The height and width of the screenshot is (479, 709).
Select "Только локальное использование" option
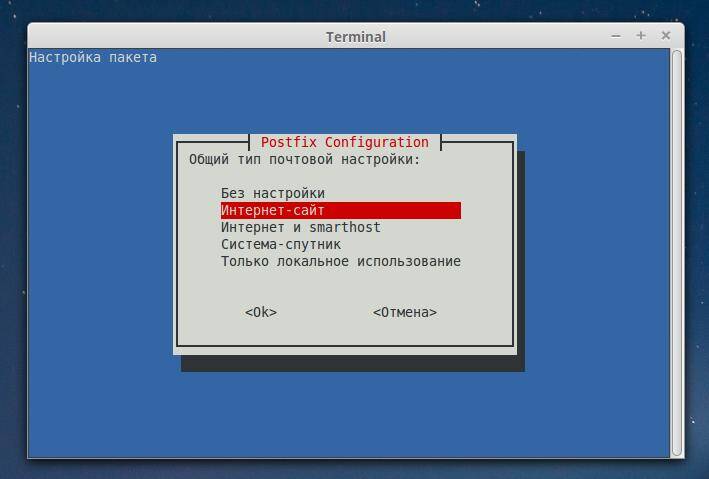(x=341, y=261)
